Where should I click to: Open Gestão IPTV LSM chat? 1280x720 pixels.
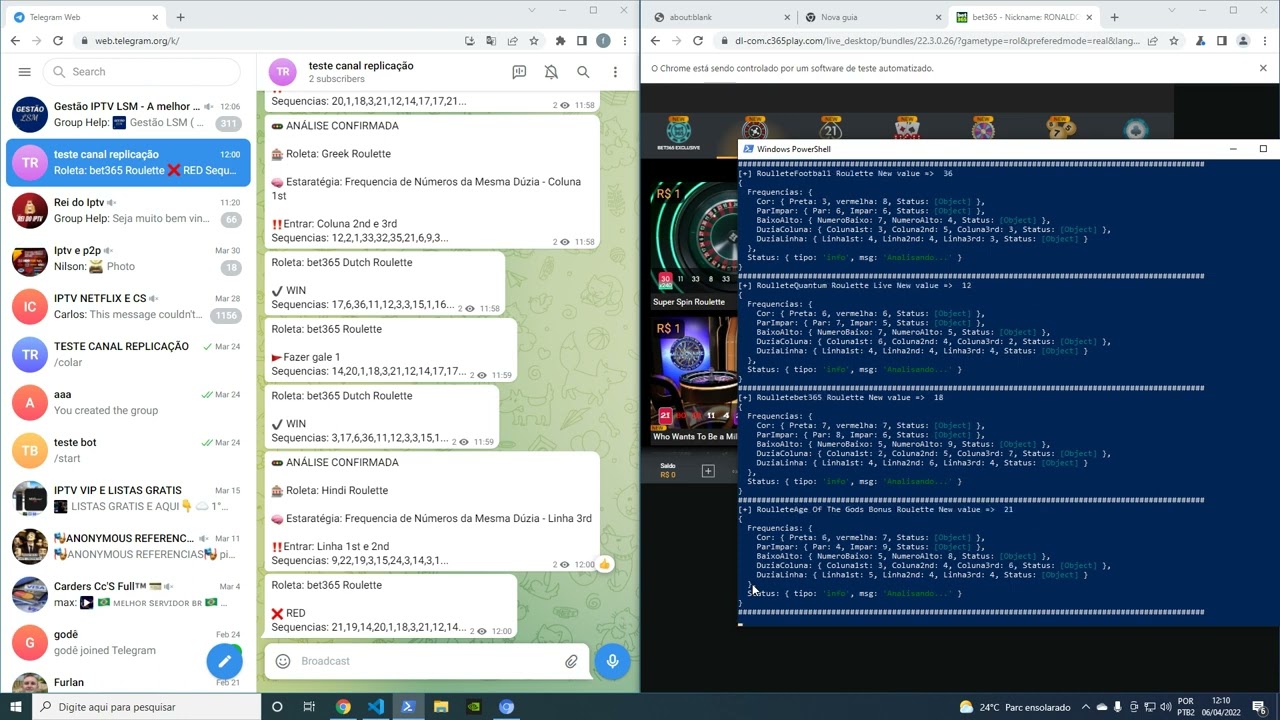[x=128, y=114]
